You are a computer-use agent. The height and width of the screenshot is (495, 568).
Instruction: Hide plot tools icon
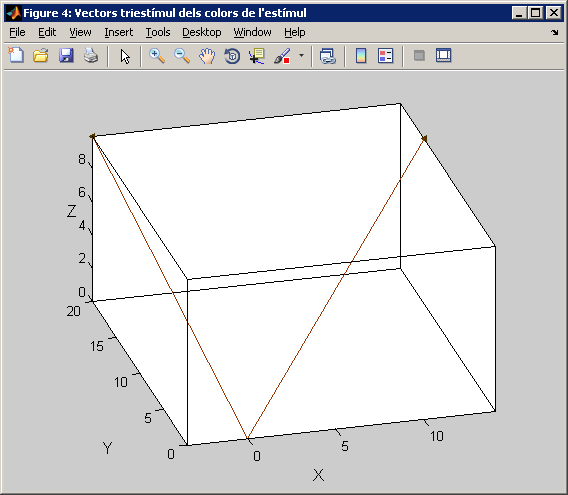pos(419,56)
